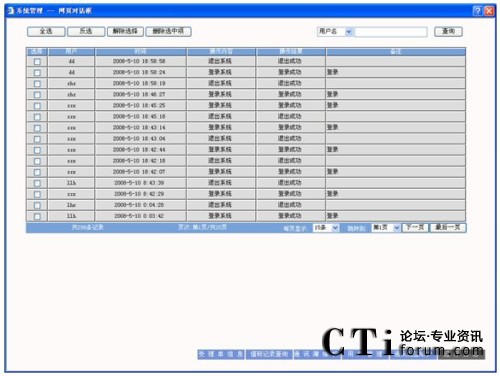The height and width of the screenshot is (376, 500).
Task: Click the help question mark icon in title bar
Action: [477, 11]
